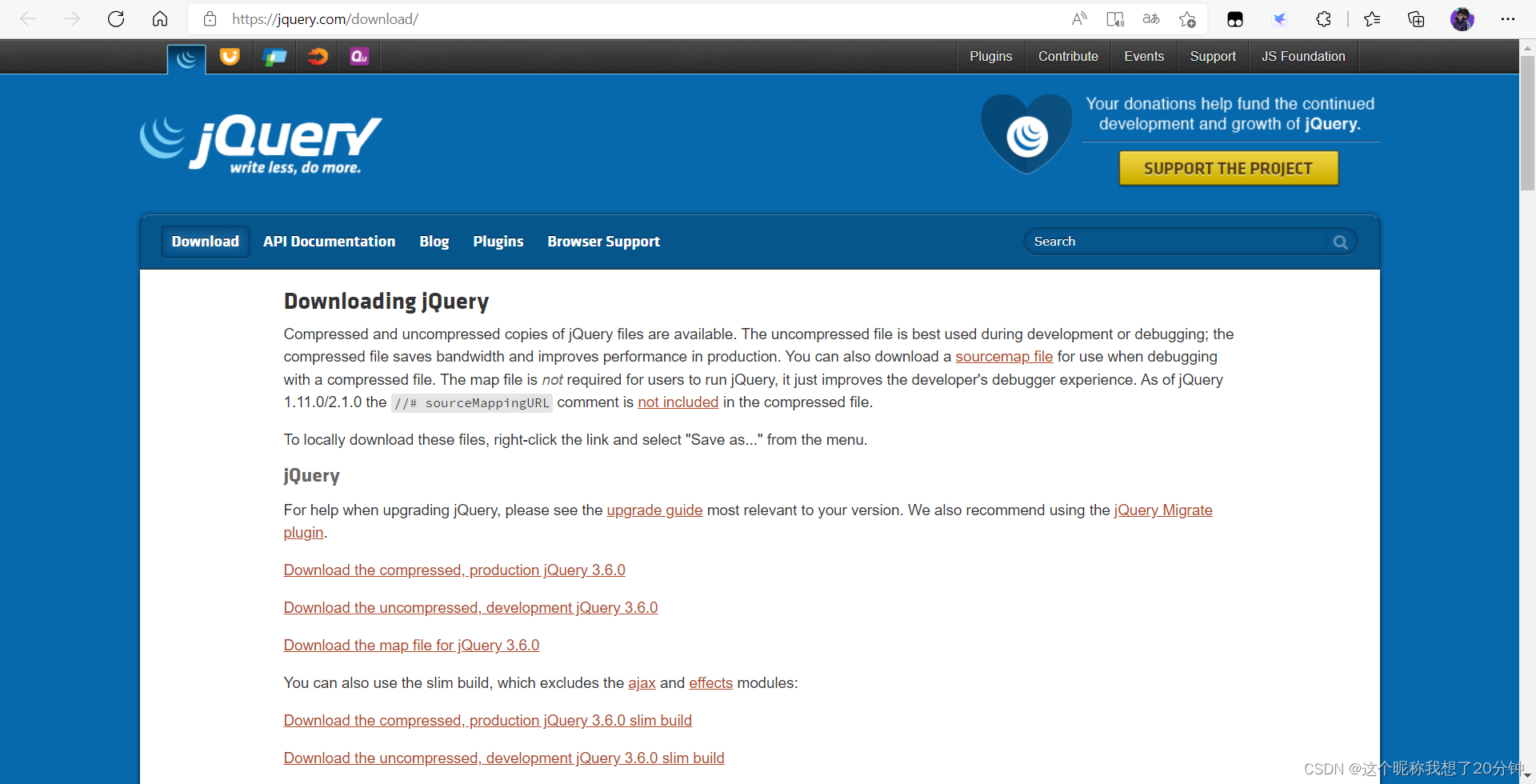Open the ajax module link
This screenshot has width=1536, height=784.
pos(642,683)
